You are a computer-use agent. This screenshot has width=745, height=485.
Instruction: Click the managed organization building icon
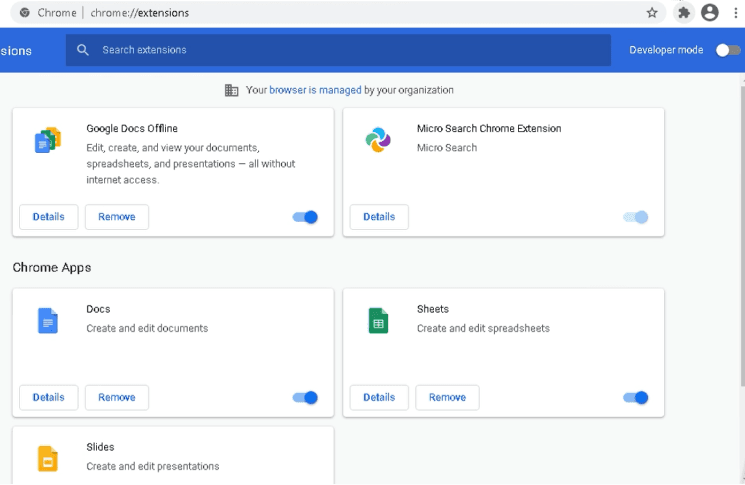[231, 90]
